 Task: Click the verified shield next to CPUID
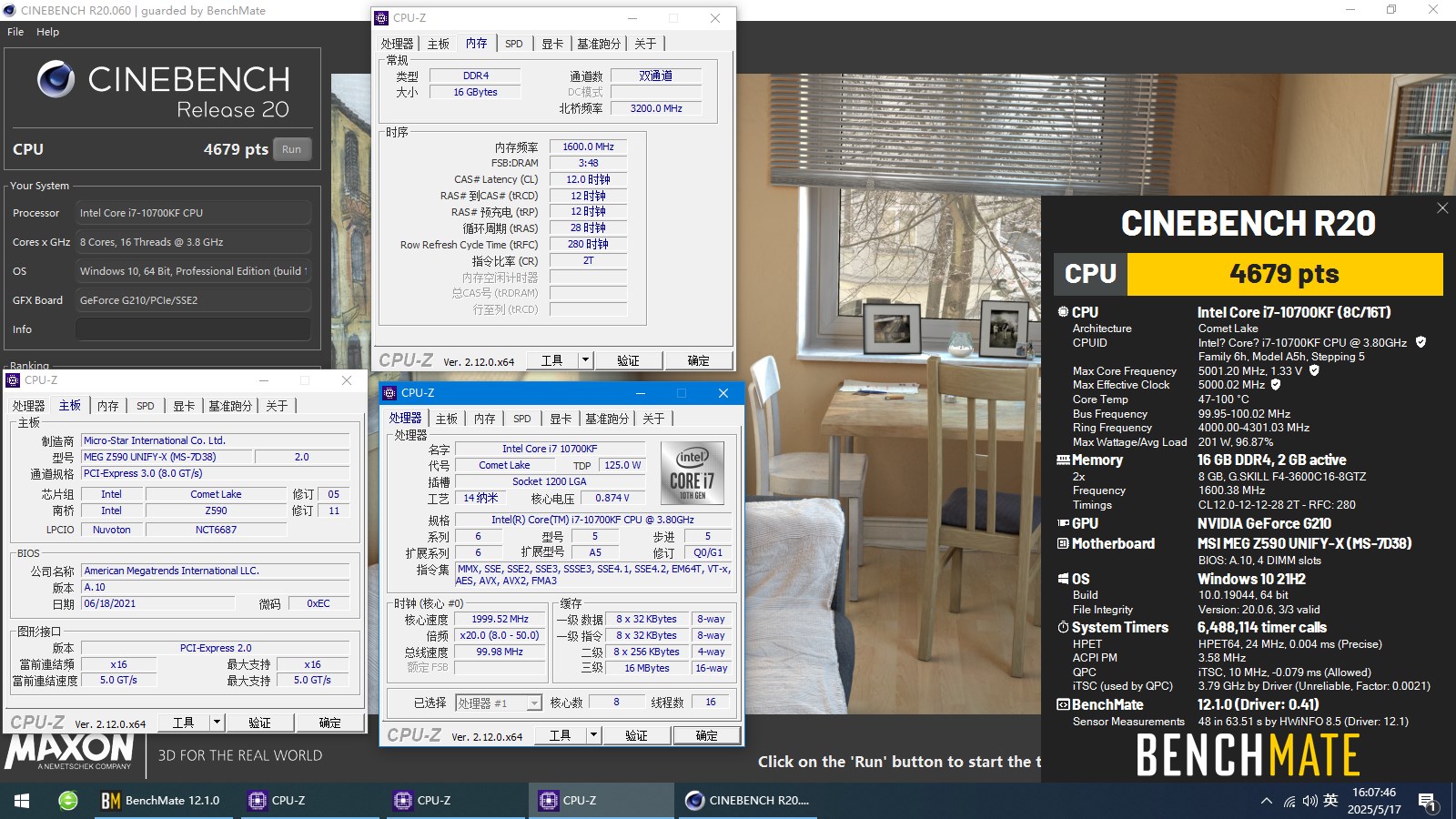(x=1421, y=342)
